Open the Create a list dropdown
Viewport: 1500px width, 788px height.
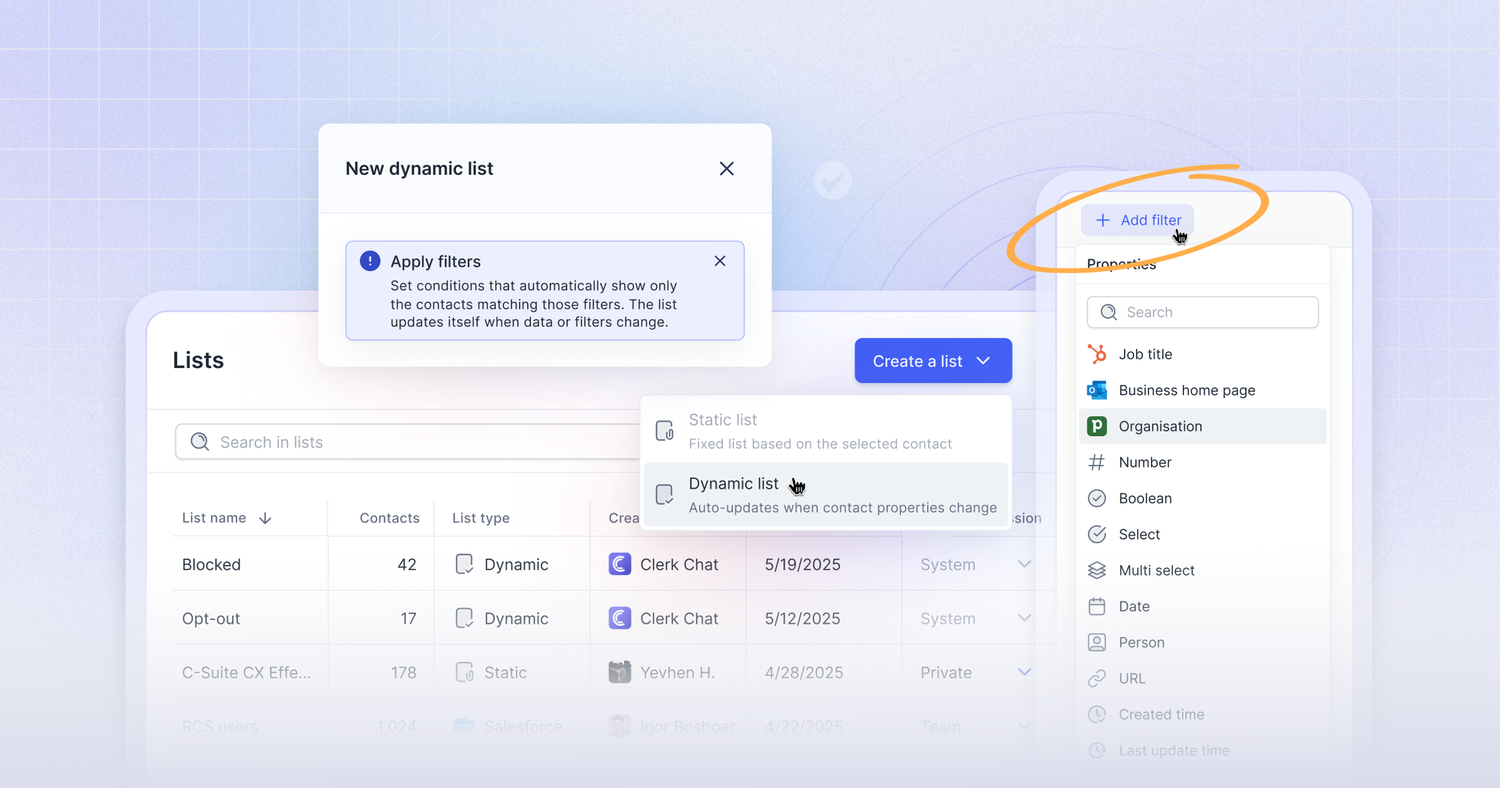pos(932,361)
